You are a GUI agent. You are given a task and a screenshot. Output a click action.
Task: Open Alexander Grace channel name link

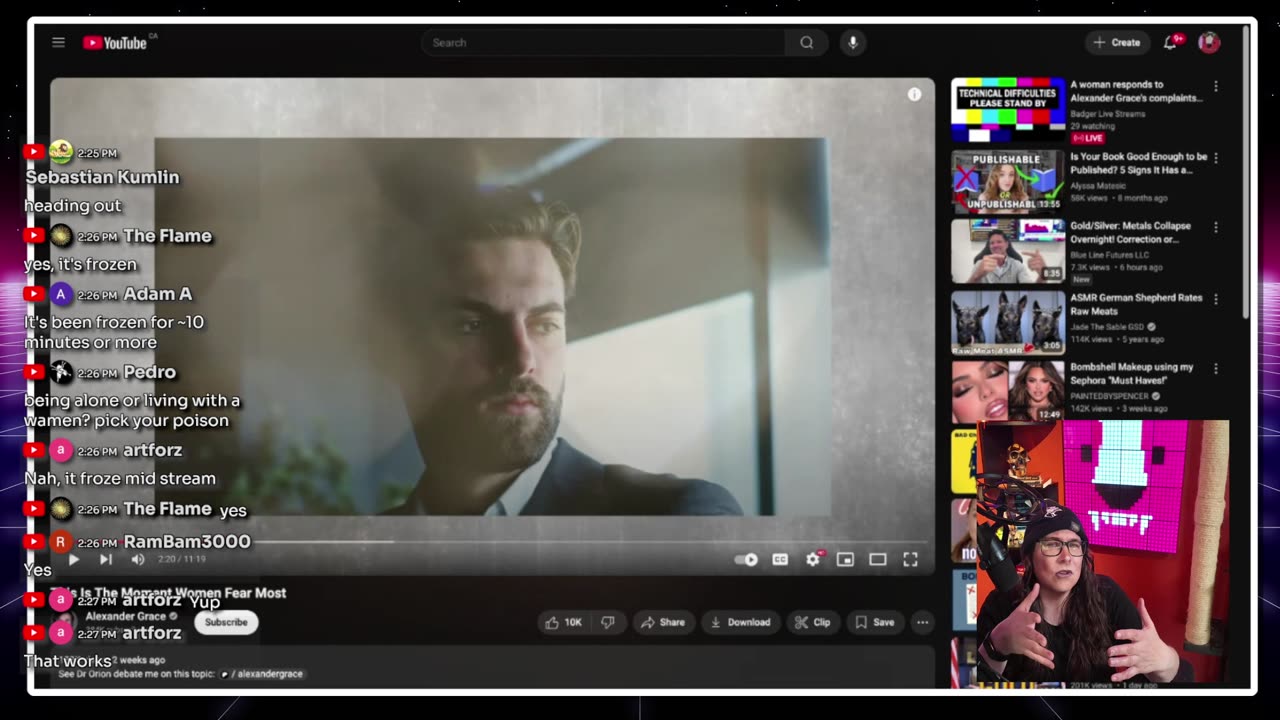[x=125, y=616]
